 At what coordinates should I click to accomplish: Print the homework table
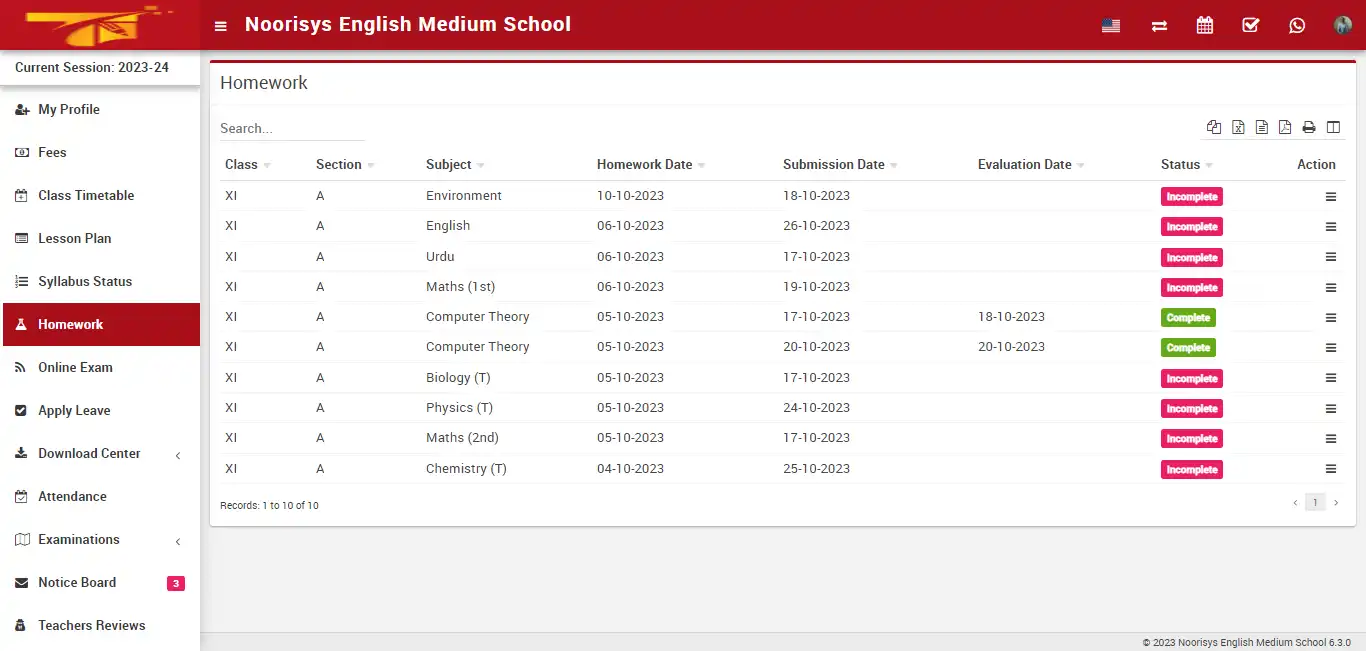tap(1309, 127)
